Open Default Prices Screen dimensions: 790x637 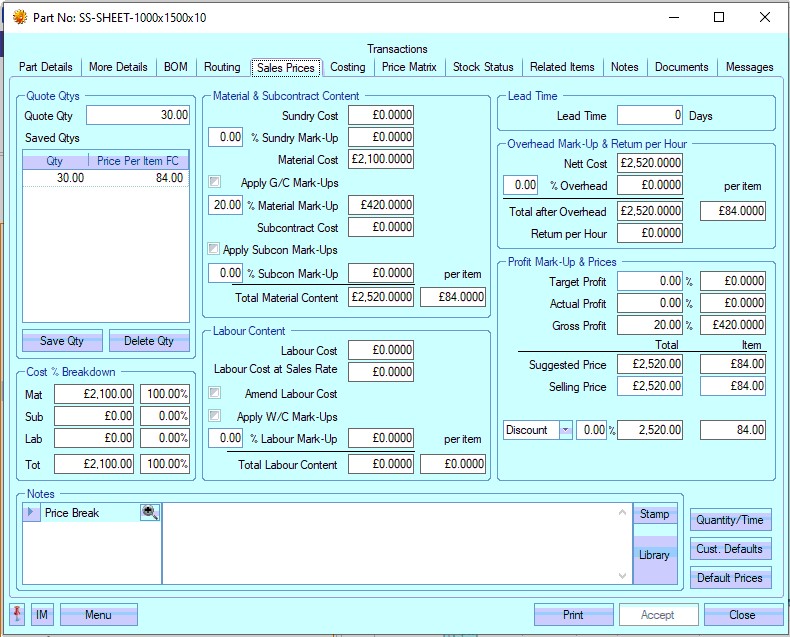point(729,577)
